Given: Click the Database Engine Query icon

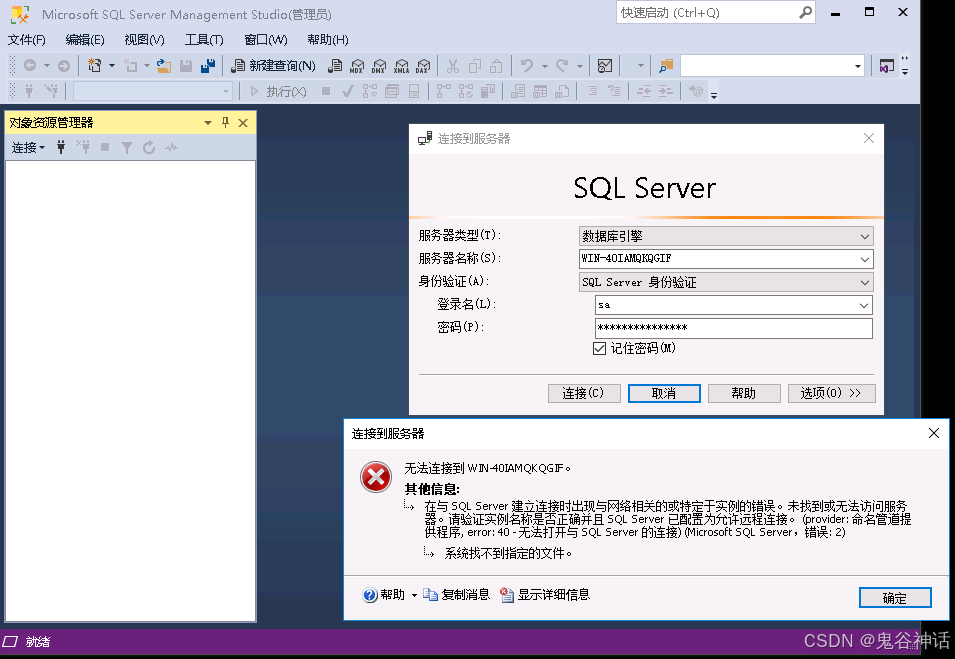Looking at the screenshot, I should coord(334,66).
